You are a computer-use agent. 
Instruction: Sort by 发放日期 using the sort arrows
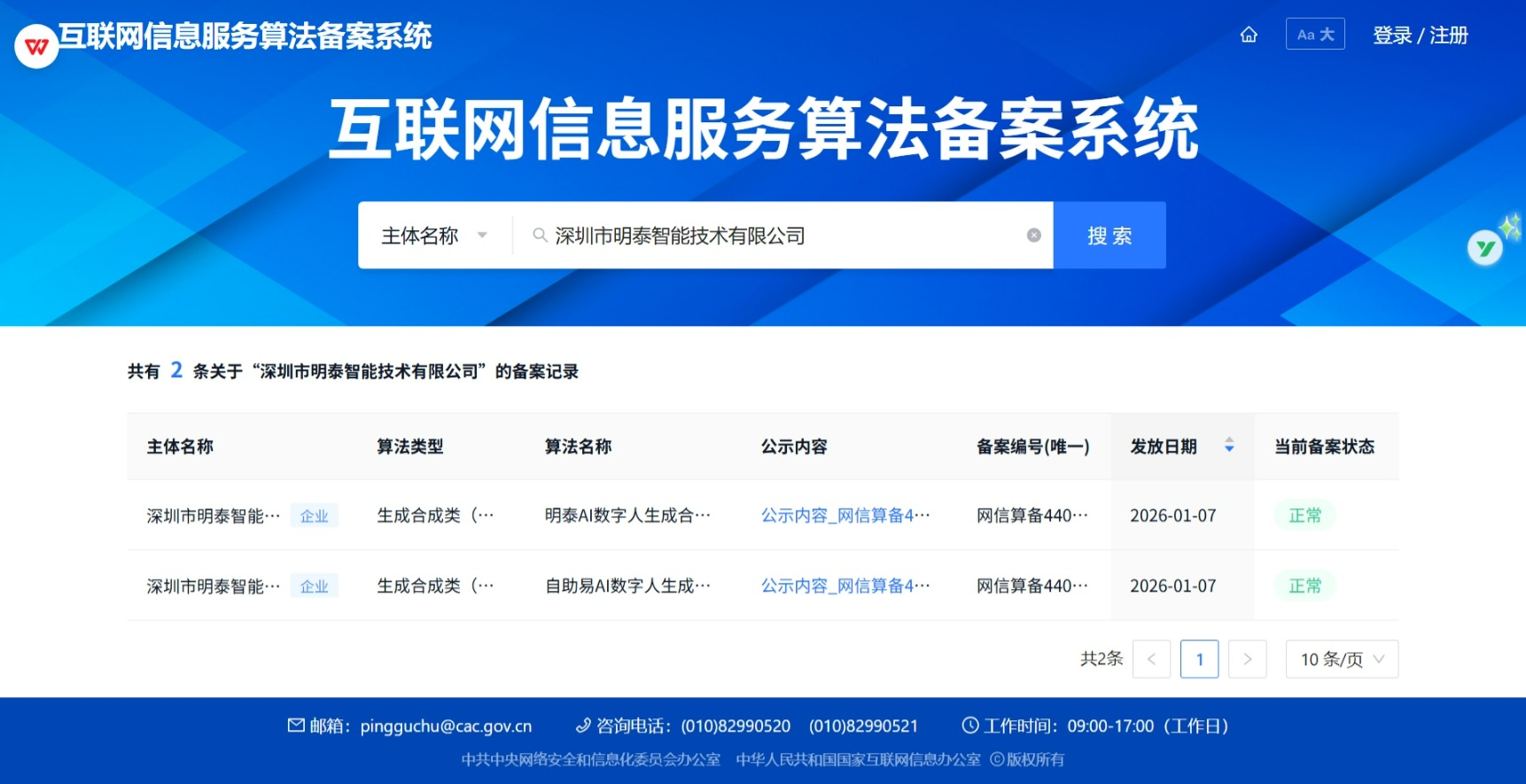coord(1229,446)
